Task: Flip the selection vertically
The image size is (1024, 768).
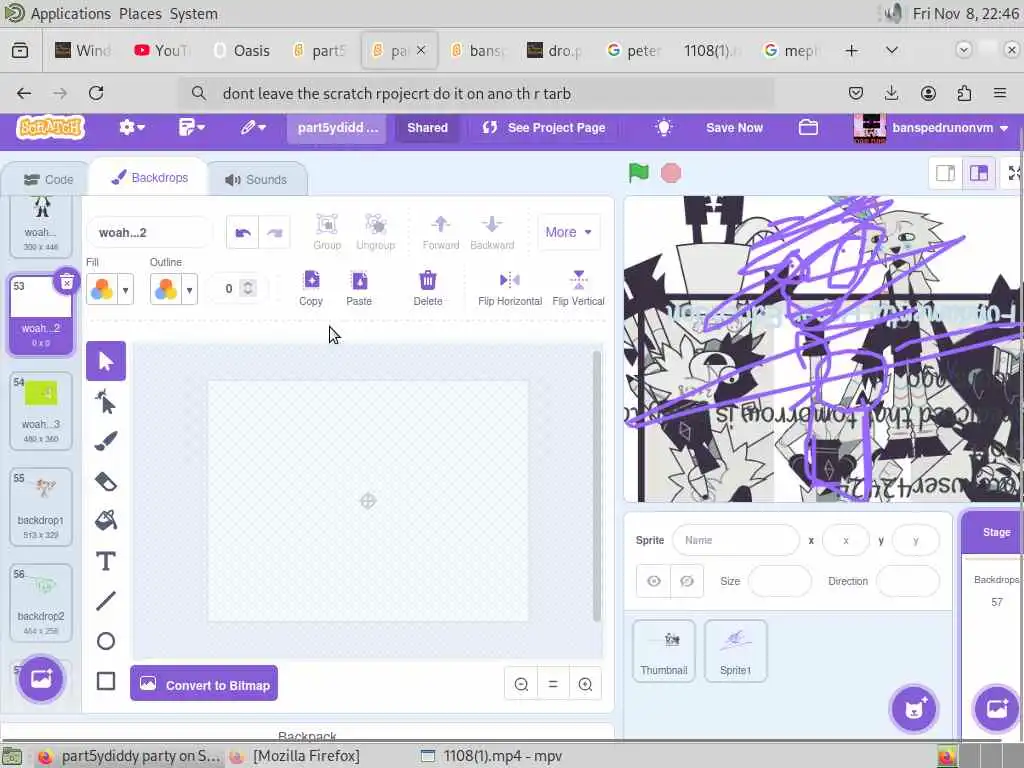Action: [579, 288]
